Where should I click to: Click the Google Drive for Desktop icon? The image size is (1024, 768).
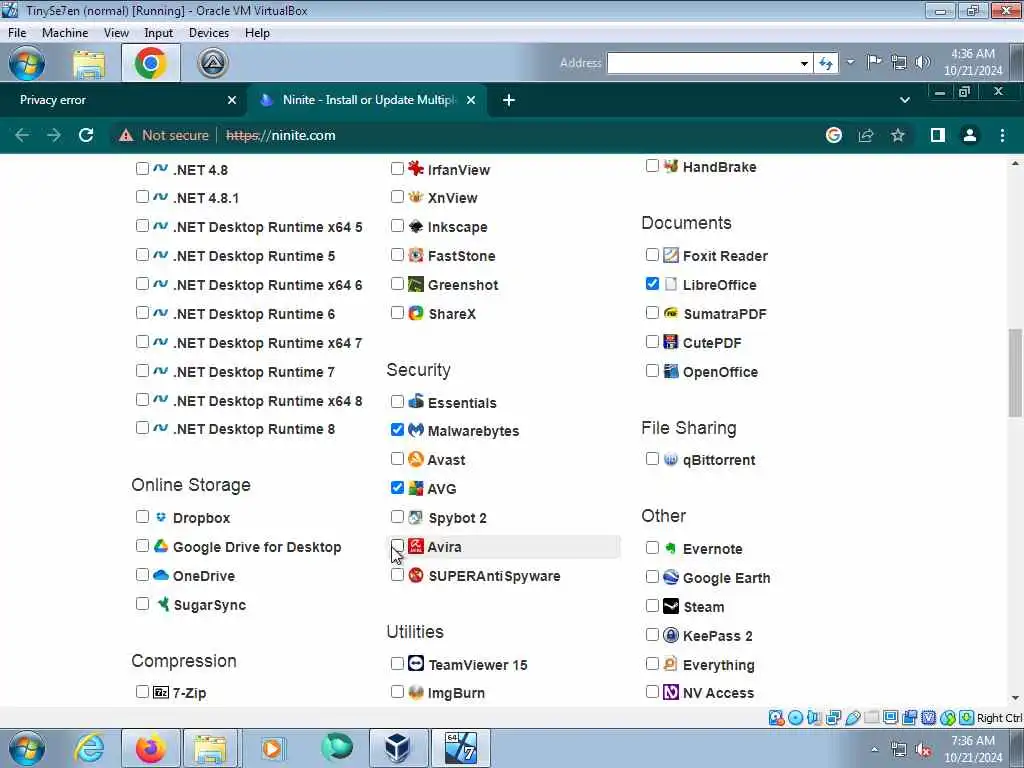tap(161, 546)
